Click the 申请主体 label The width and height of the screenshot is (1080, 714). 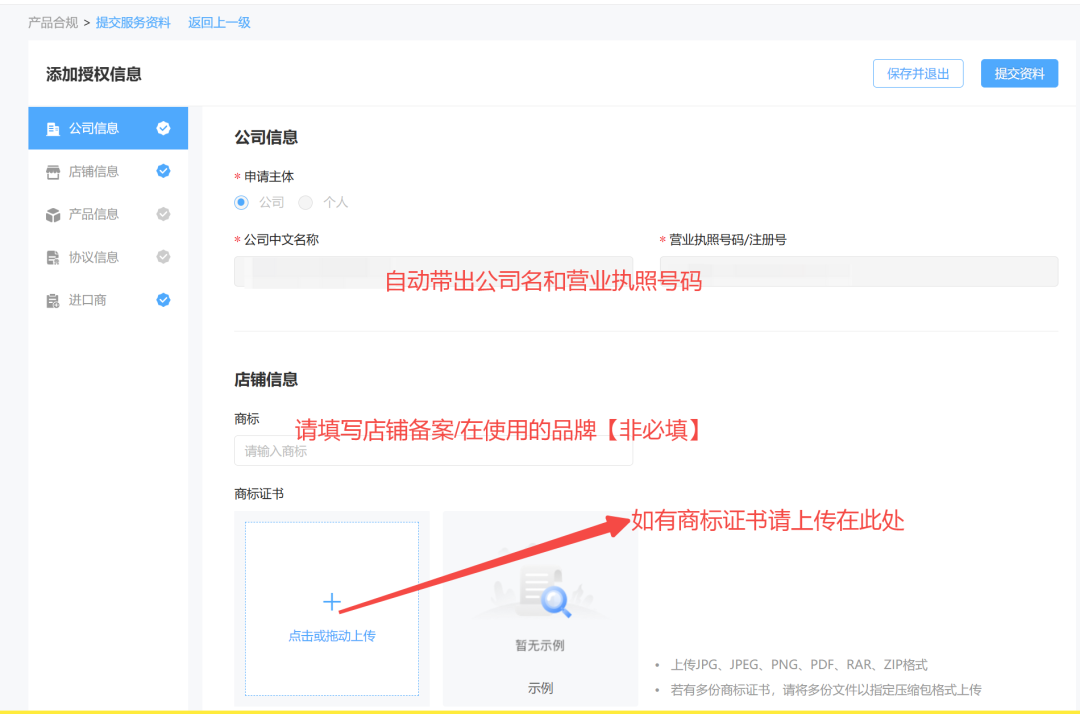(x=269, y=177)
